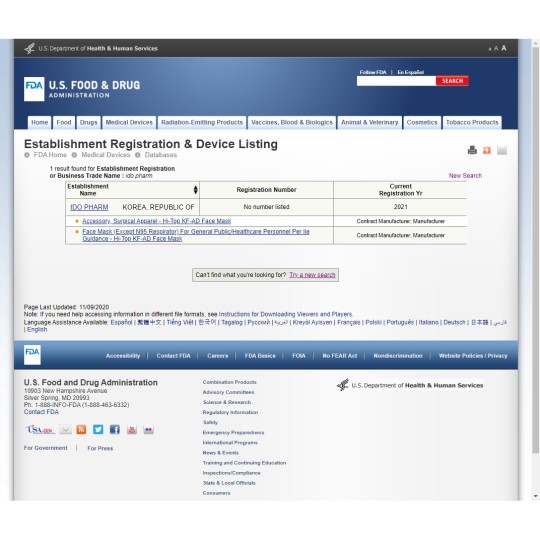Screen dimensions: 540x540
Task: Click the red SEARCH button
Action: click(x=452, y=81)
